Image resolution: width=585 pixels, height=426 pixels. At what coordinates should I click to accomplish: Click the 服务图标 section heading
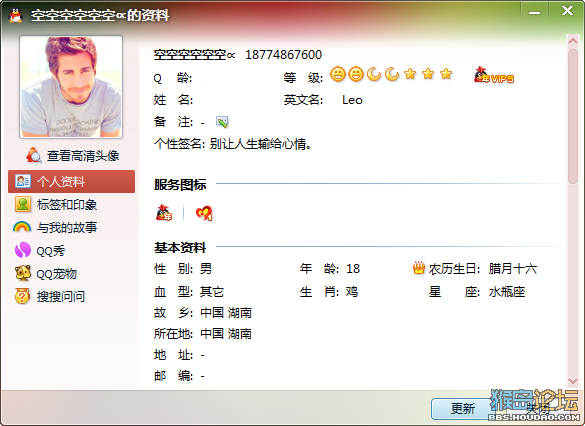click(180, 185)
